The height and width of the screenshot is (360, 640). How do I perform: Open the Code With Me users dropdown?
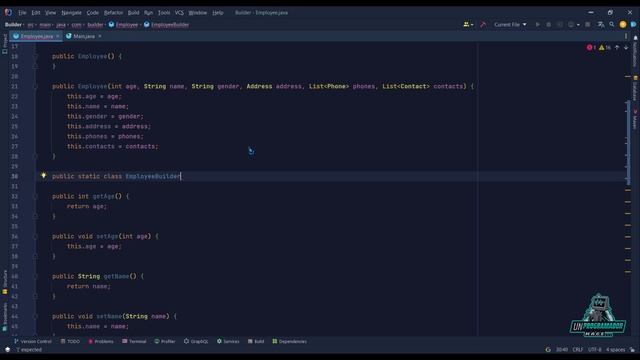click(x=468, y=24)
